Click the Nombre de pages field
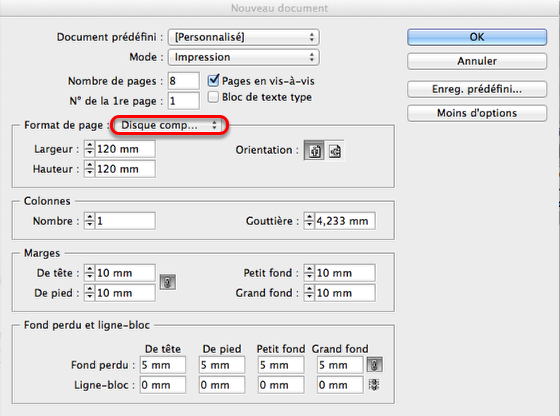Image resolution: width=560 pixels, height=416 pixels. (x=184, y=81)
